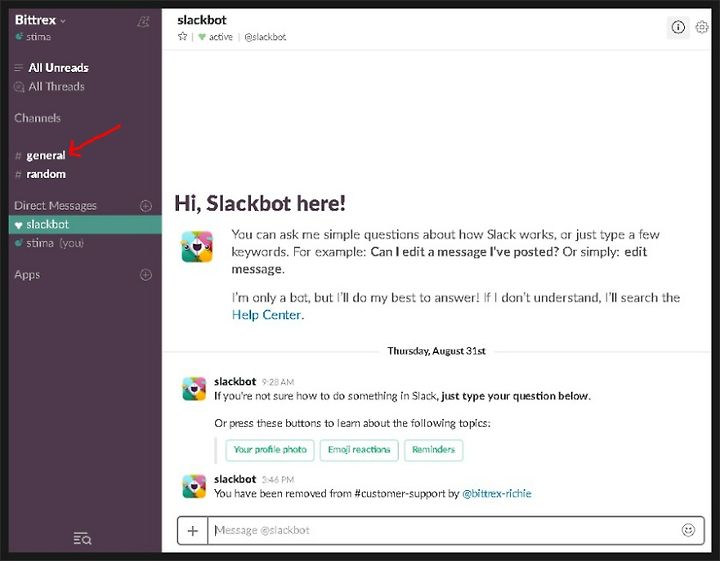Click Slackbot avatar in intro section
Image resolution: width=720 pixels, height=561 pixels.
click(197, 247)
